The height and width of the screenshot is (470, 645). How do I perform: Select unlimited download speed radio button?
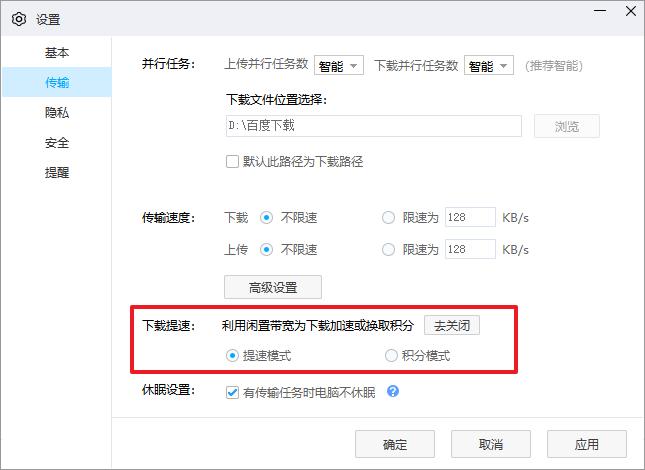click(266, 217)
